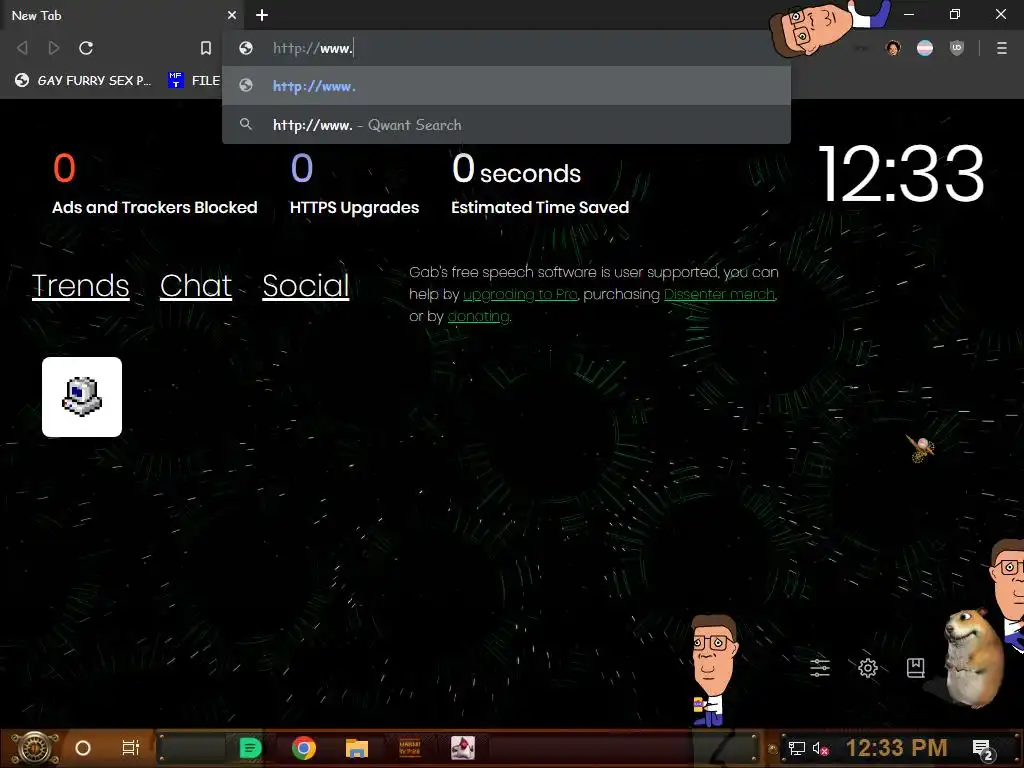This screenshot has height=768, width=1024.
Task: Open the Chat link
Action: coord(196,285)
